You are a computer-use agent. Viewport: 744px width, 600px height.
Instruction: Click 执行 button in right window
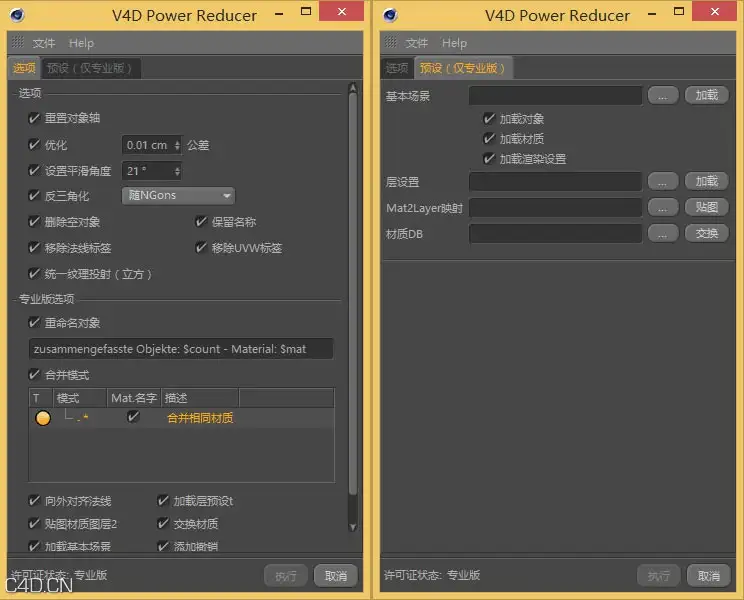point(659,575)
